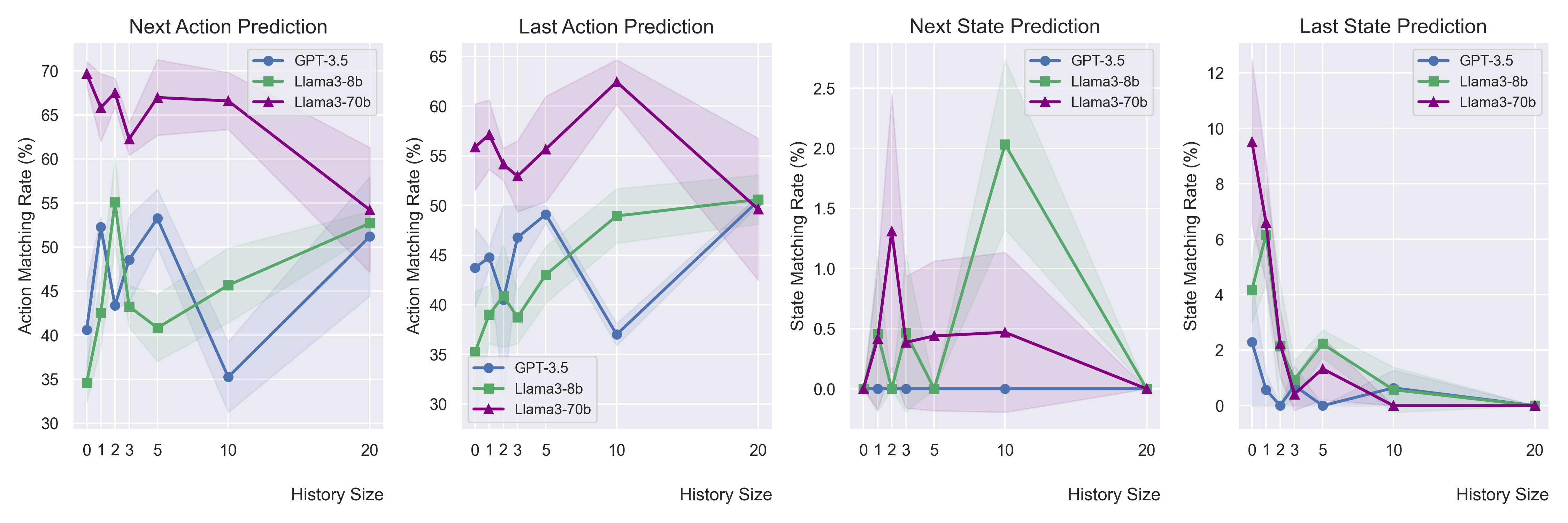Click GPT-3.5's lowest point in Next Action Prediction
1568x523 pixels.
click(x=228, y=378)
